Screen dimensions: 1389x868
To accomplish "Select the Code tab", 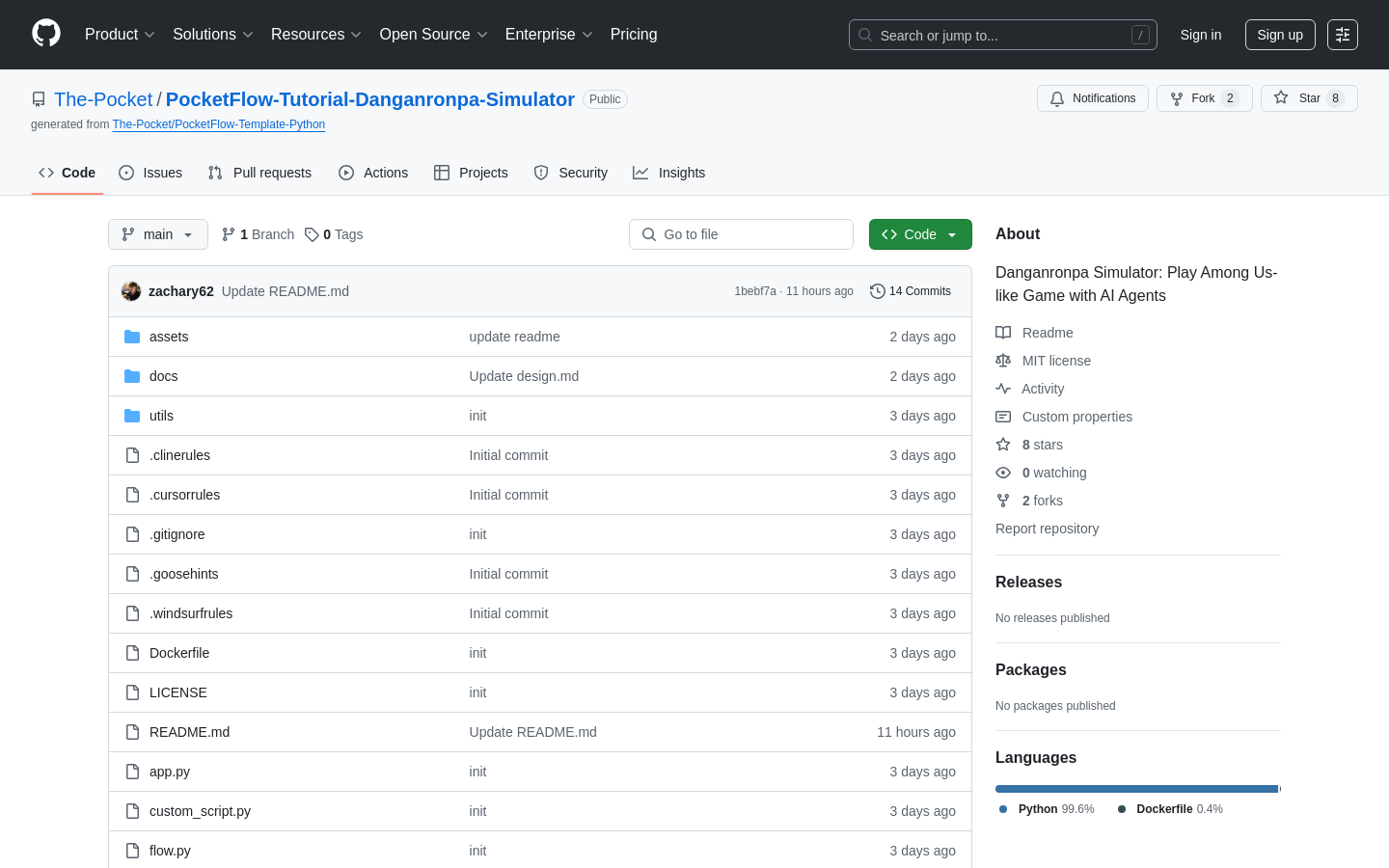I will [x=68, y=173].
